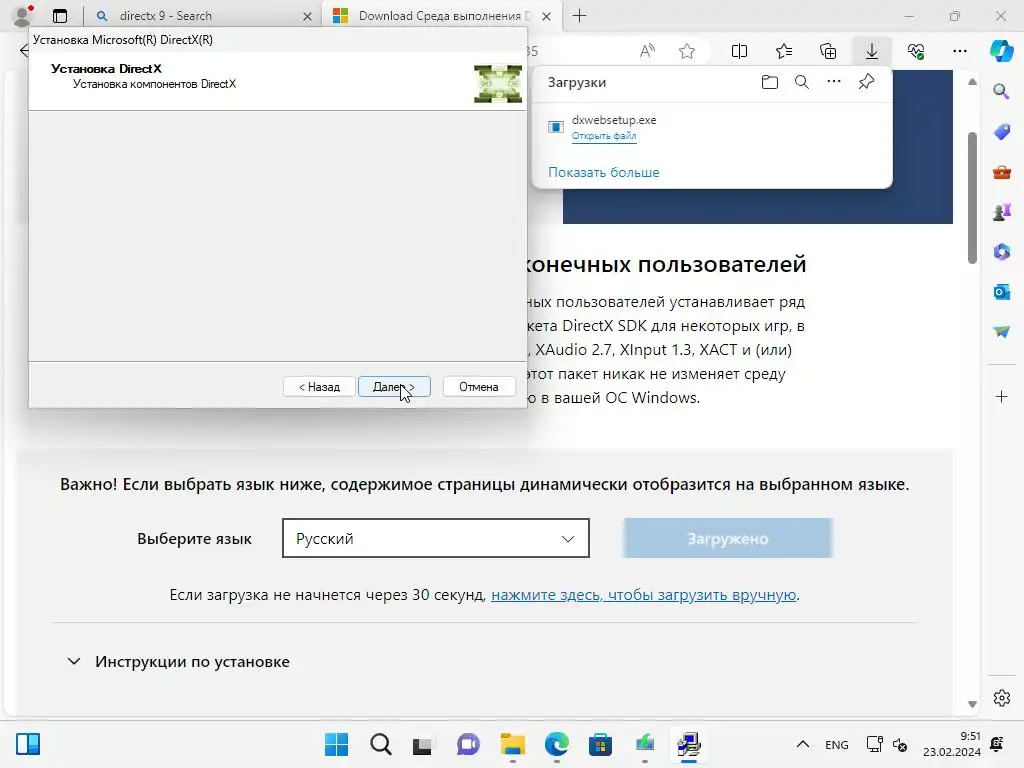The width and height of the screenshot is (1024, 768).
Task: Open sidebar Microsoft 365 icon
Action: point(1002,251)
